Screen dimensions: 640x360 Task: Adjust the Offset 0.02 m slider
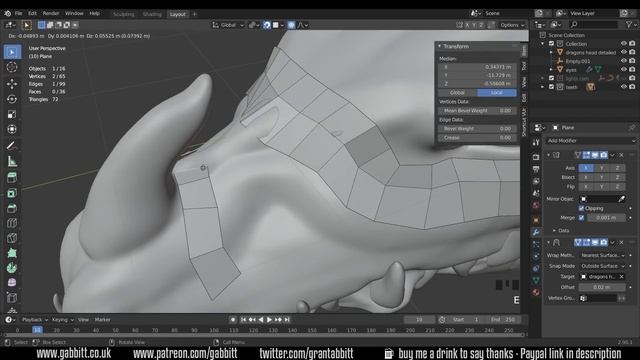pos(602,287)
